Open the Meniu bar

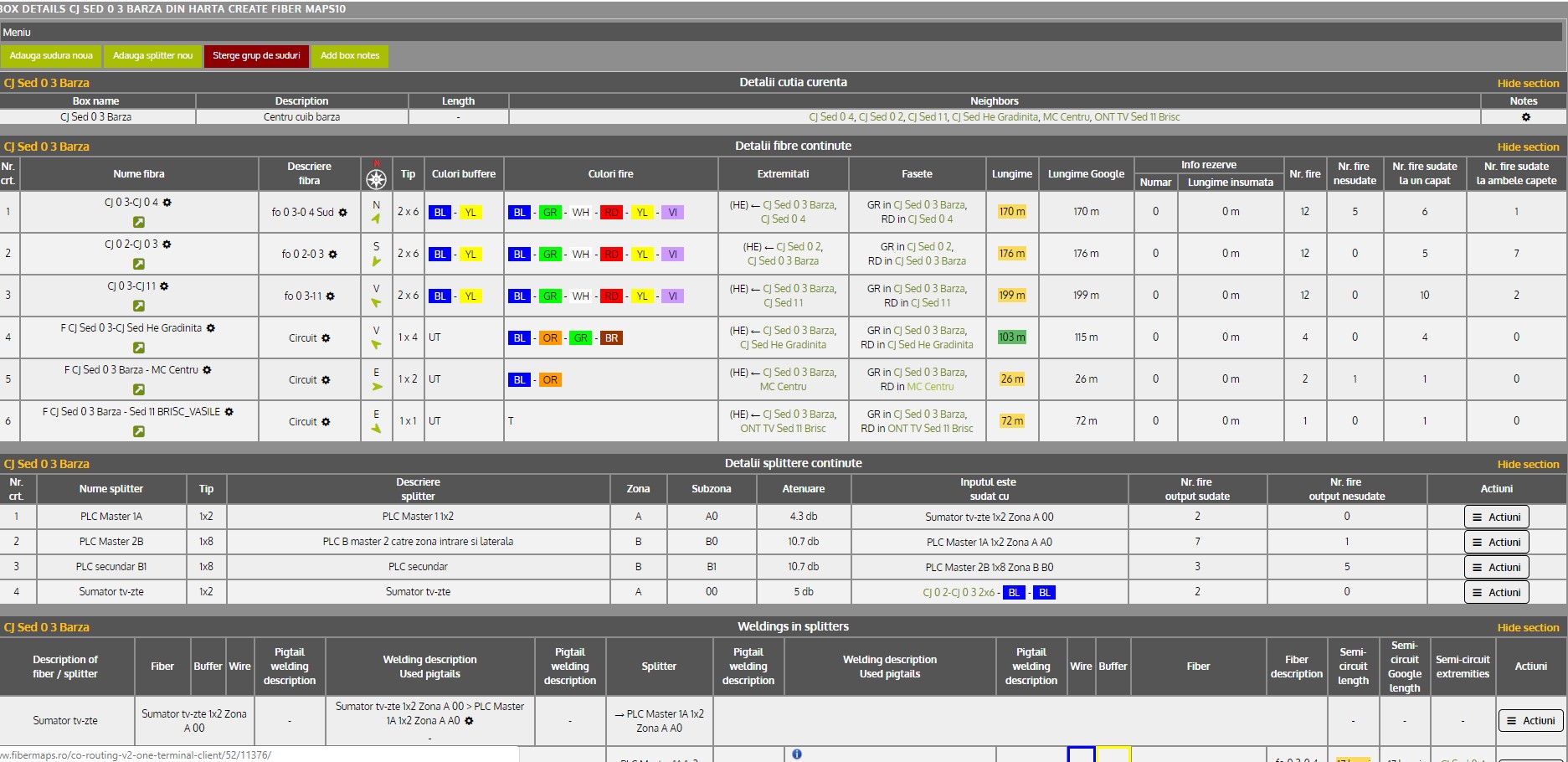coord(781,32)
